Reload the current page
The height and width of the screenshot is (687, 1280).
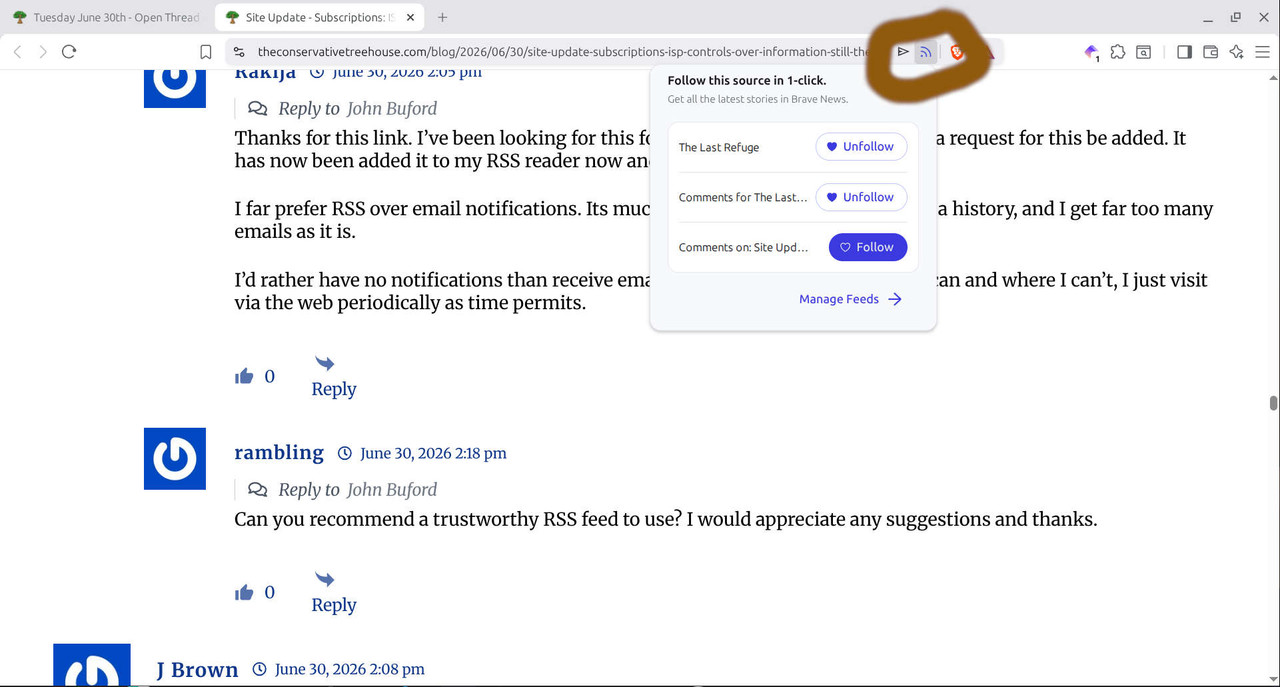pos(69,52)
